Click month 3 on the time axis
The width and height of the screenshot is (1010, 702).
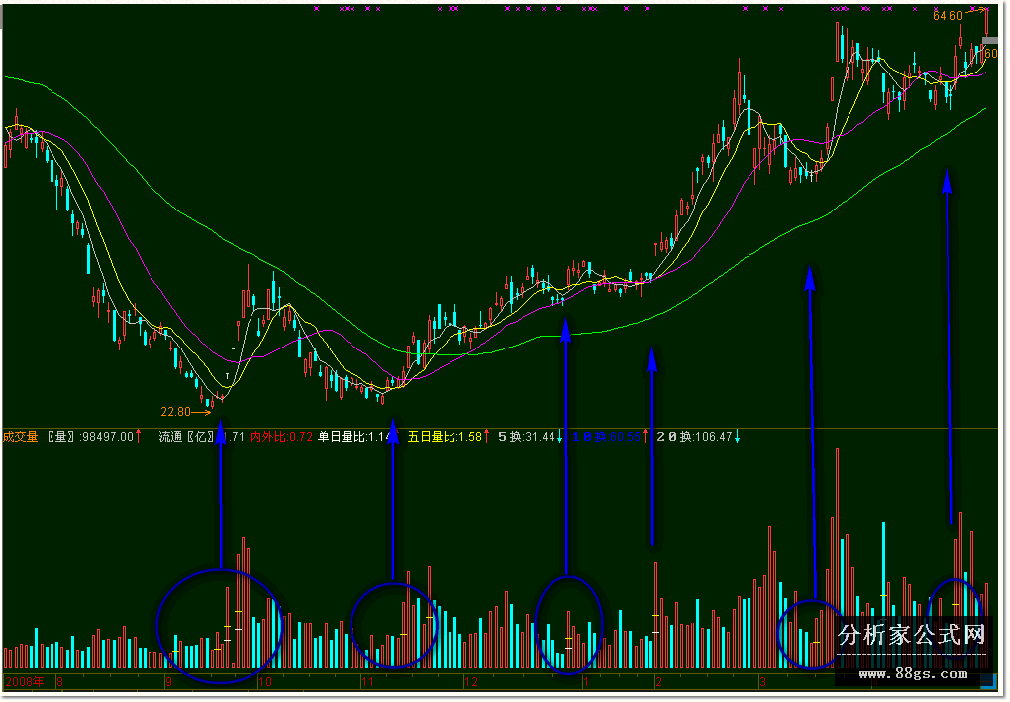[762, 682]
